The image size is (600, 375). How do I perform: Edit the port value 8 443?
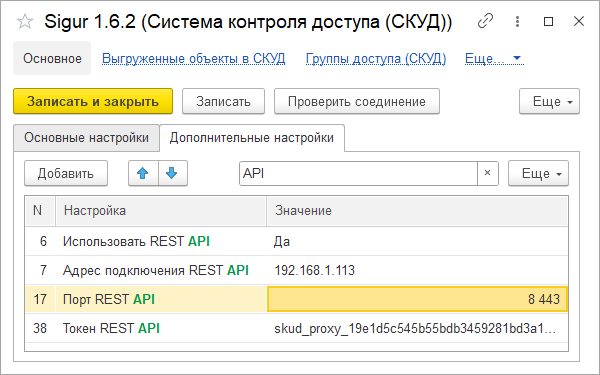417,299
